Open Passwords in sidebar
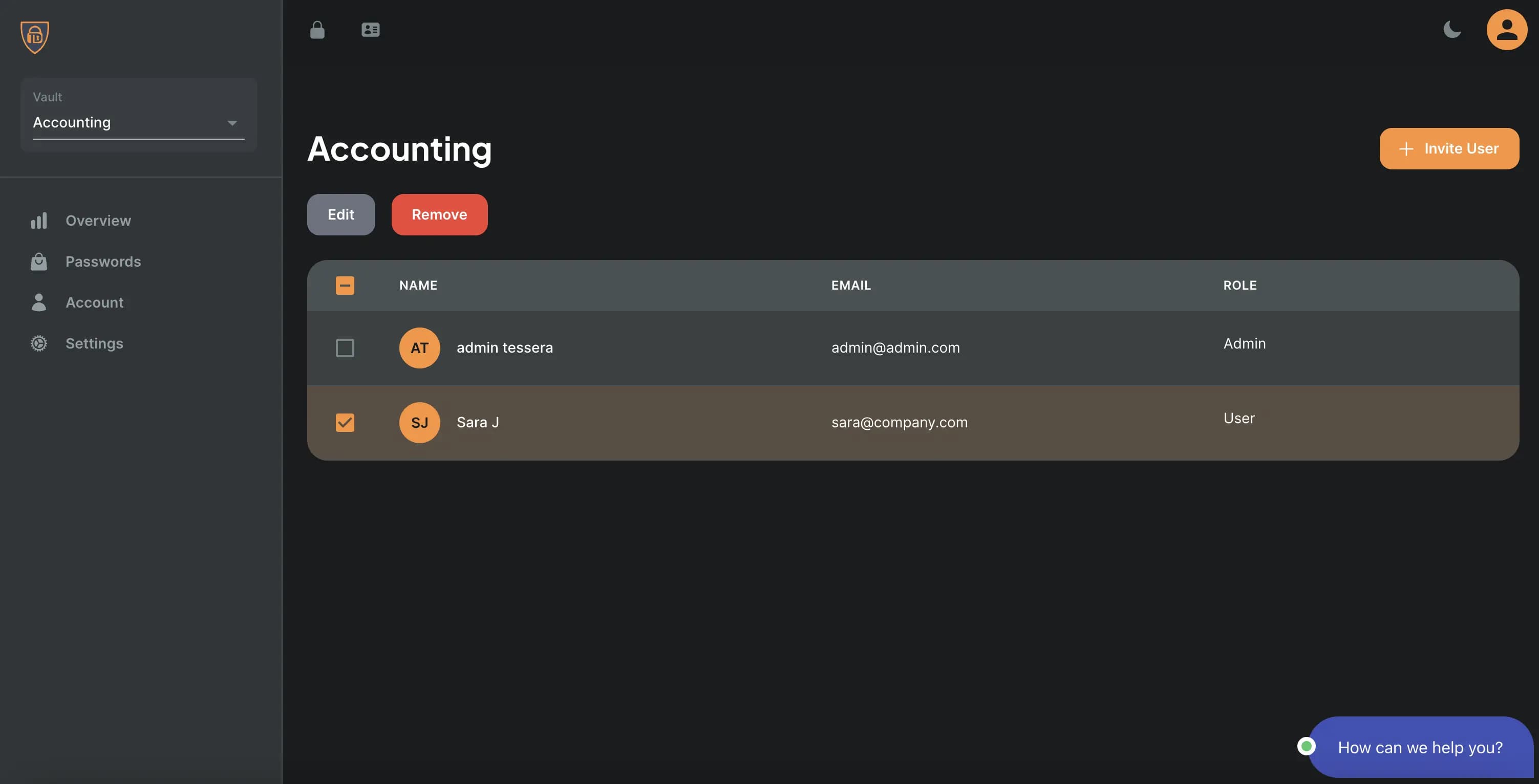The image size is (1539, 784). coord(103,262)
